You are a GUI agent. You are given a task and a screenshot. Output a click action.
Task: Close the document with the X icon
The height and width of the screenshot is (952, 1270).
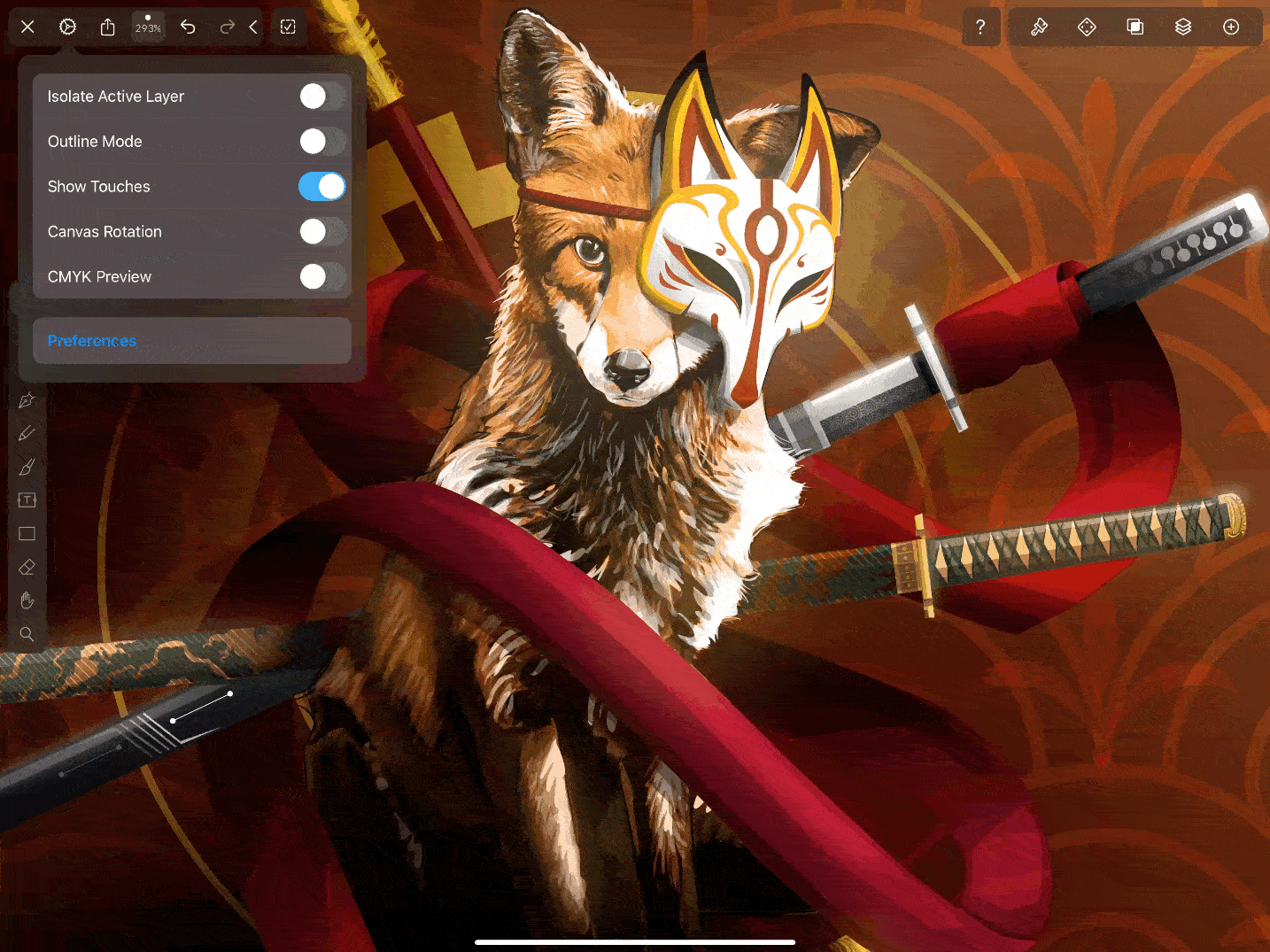click(27, 27)
